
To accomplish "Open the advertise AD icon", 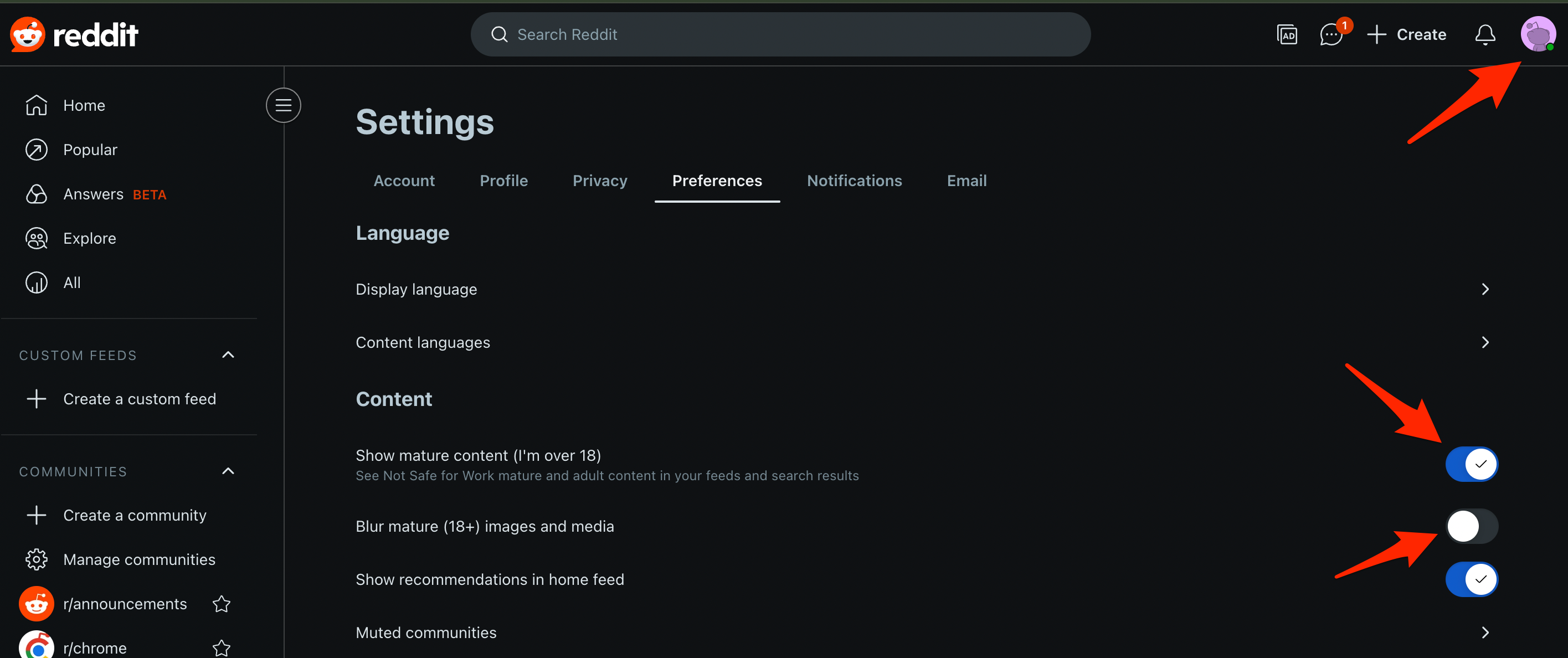I will click(x=1286, y=35).
